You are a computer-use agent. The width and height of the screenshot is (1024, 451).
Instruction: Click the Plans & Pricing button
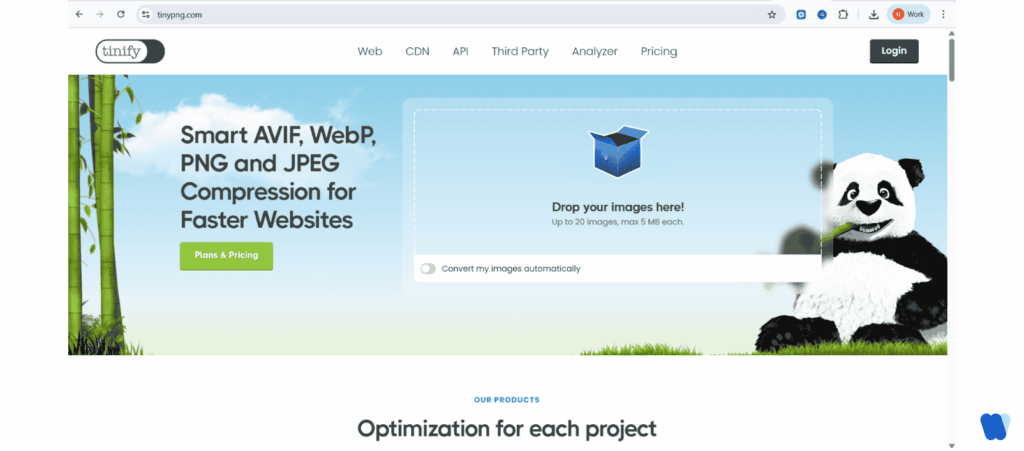point(226,256)
